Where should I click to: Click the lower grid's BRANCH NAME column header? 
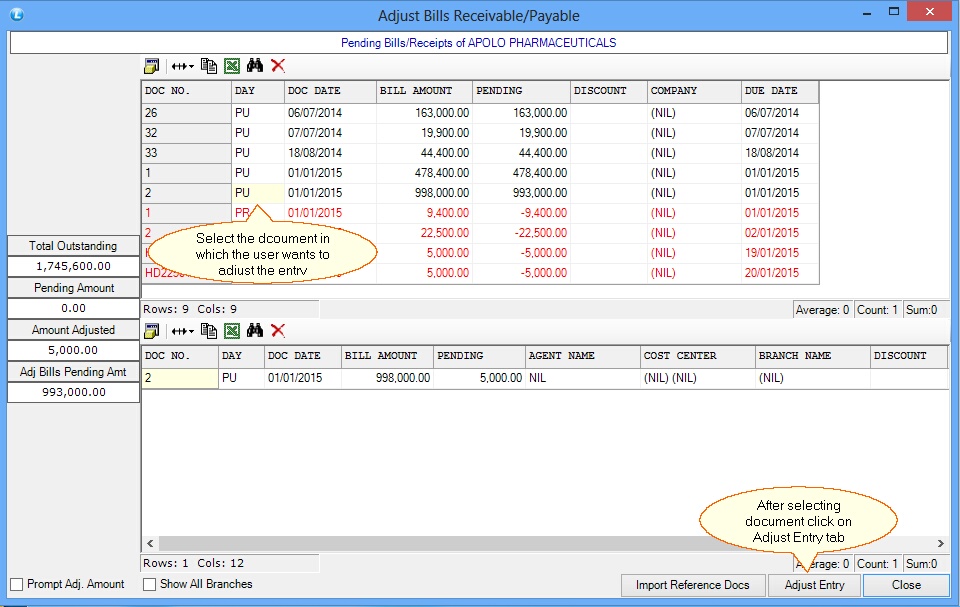point(813,356)
